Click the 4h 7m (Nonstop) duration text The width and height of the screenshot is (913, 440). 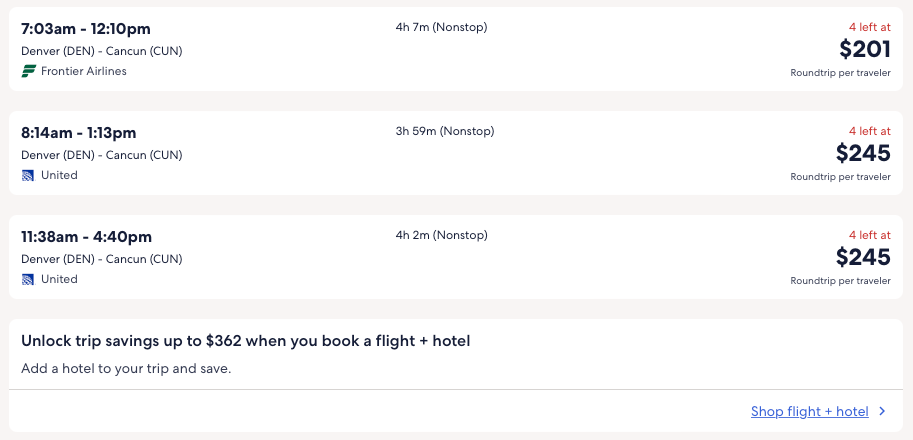(441, 27)
